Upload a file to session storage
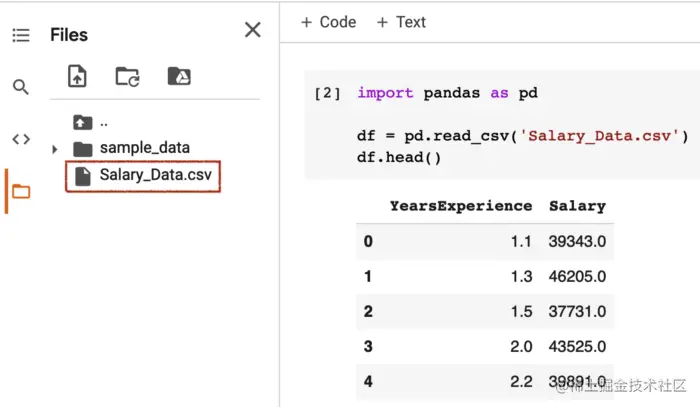The width and height of the screenshot is (700, 407). pyautogui.click(x=77, y=76)
